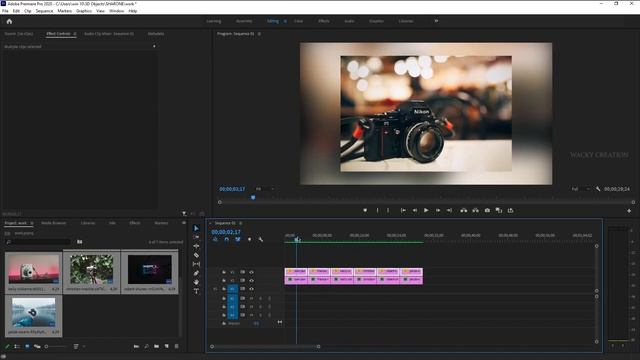Toggle nest sequence insert mode

coord(215,240)
